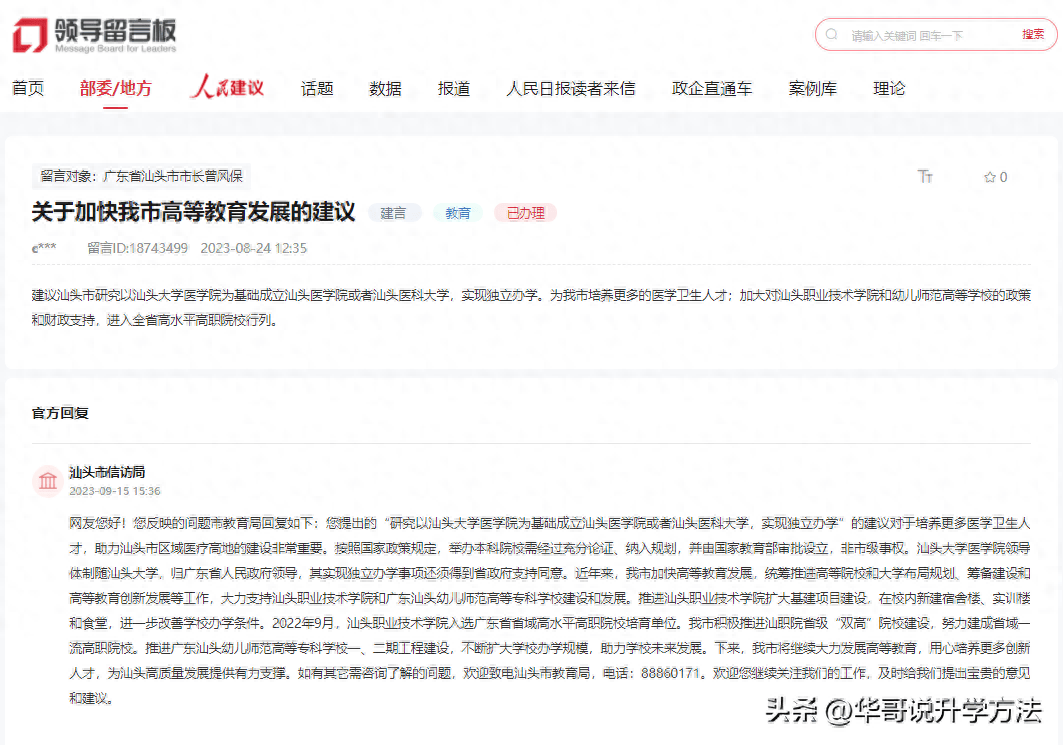Viewport: 1063px width, 745px height.
Task: Open 人民日报读者来信 in the navigation
Action: point(570,89)
